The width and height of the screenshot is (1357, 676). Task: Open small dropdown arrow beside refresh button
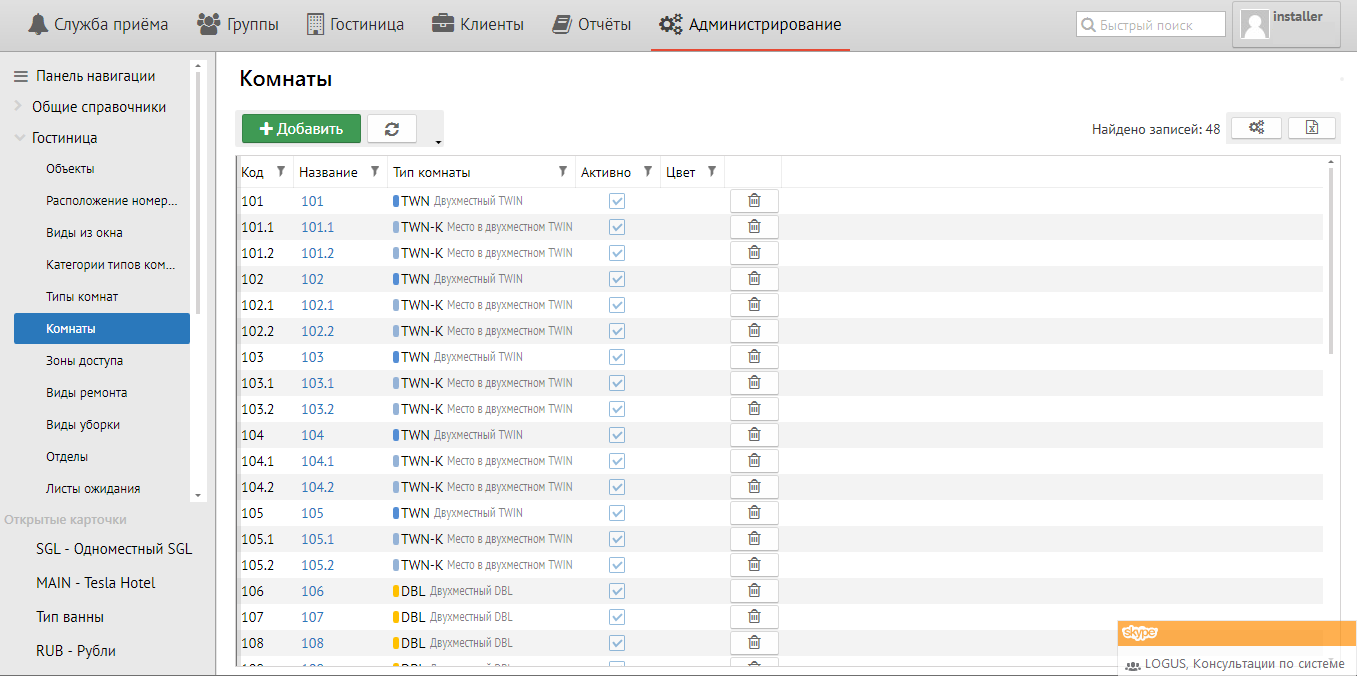(x=438, y=142)
